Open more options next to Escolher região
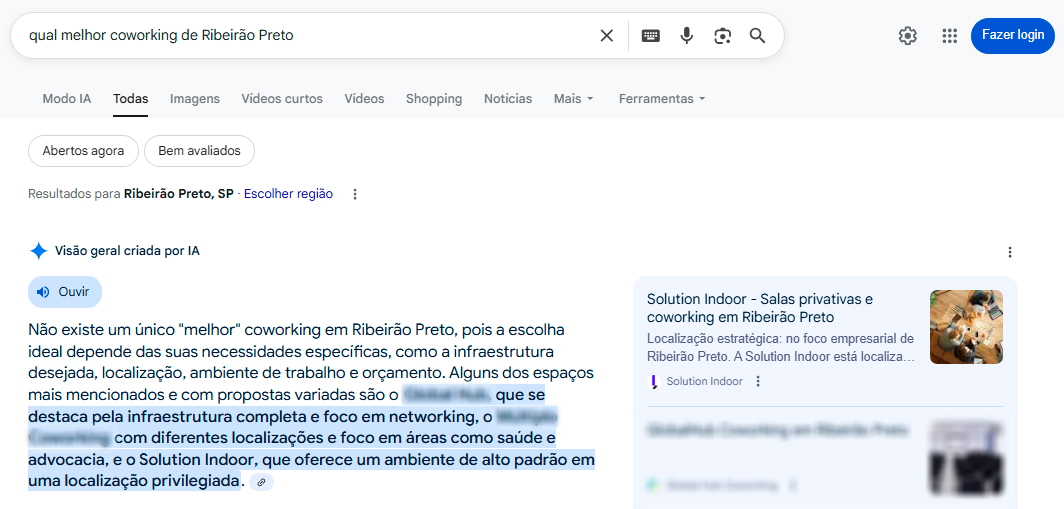The height and width of the screenshot is (509, 1064). tap(355, 194)
